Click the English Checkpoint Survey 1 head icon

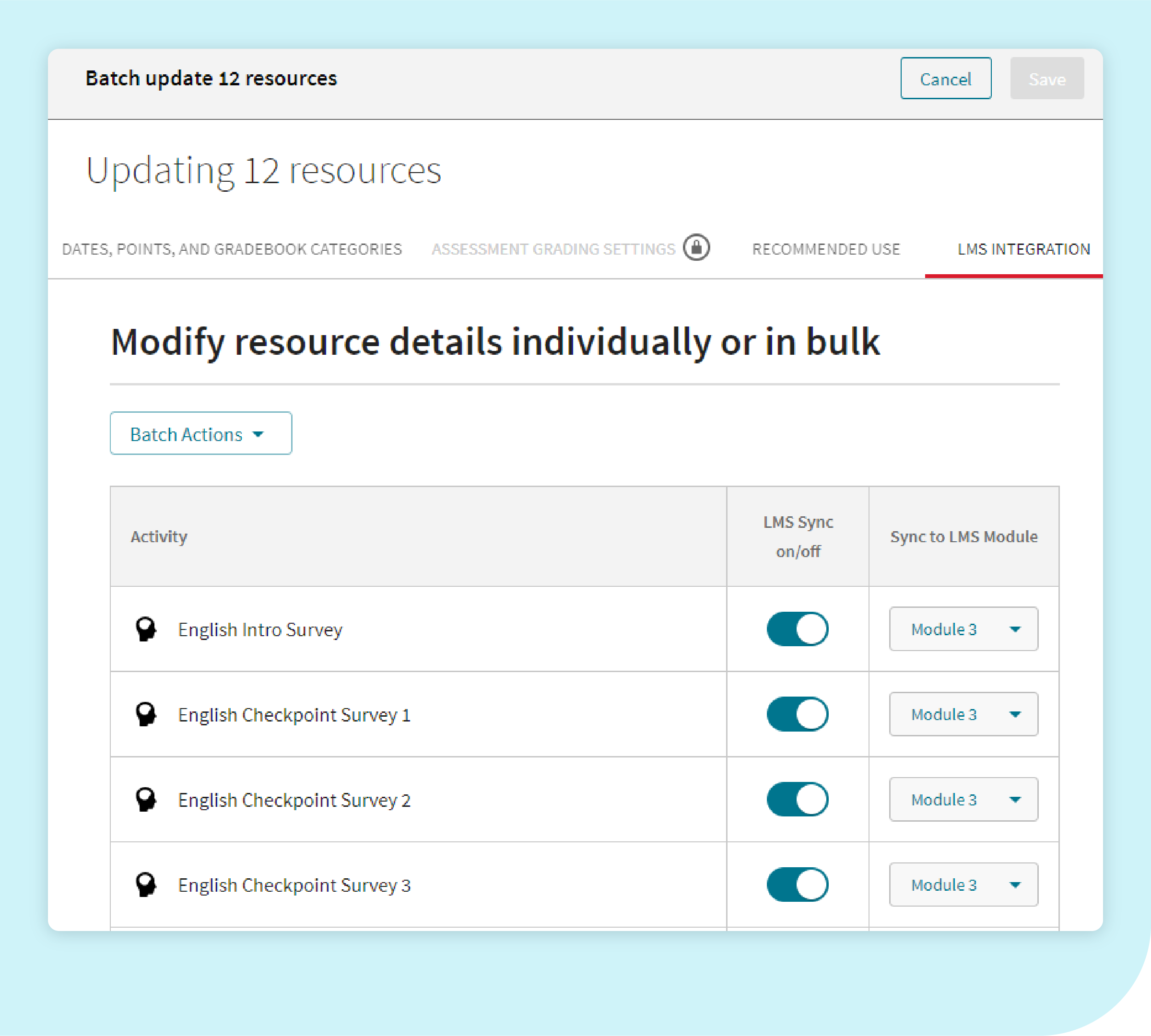coord(145,714)
